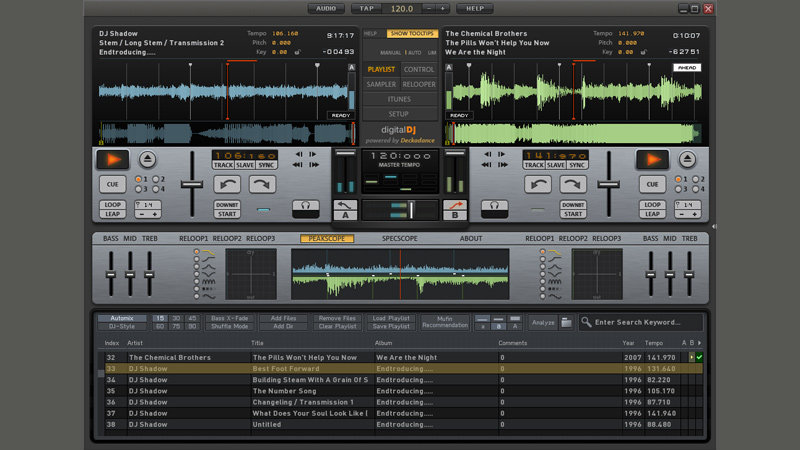Switch to the PLAYLIST tab
800x450 pixels.
(x=381, y=69)
